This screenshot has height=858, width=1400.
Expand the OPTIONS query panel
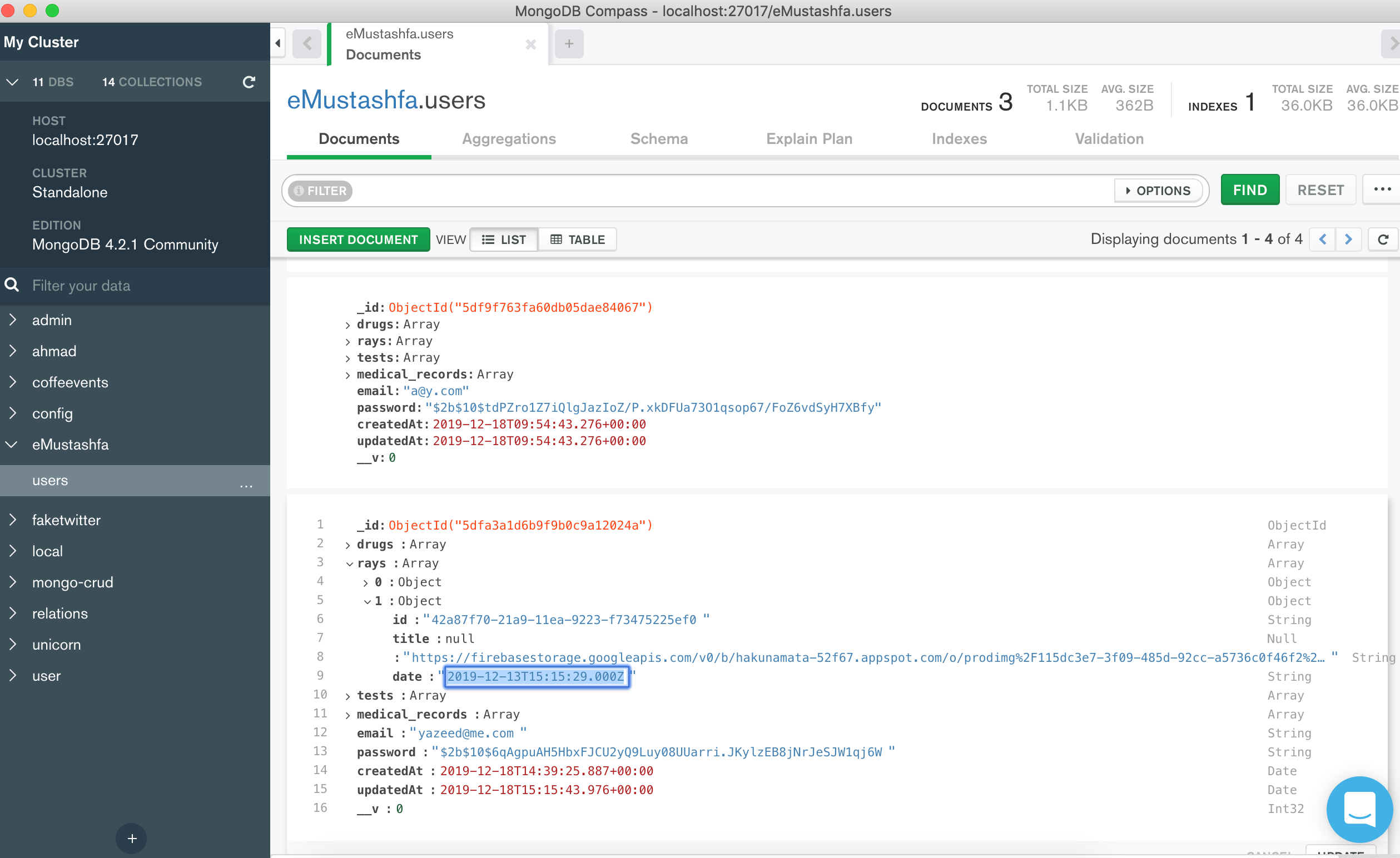point(1158,191)
